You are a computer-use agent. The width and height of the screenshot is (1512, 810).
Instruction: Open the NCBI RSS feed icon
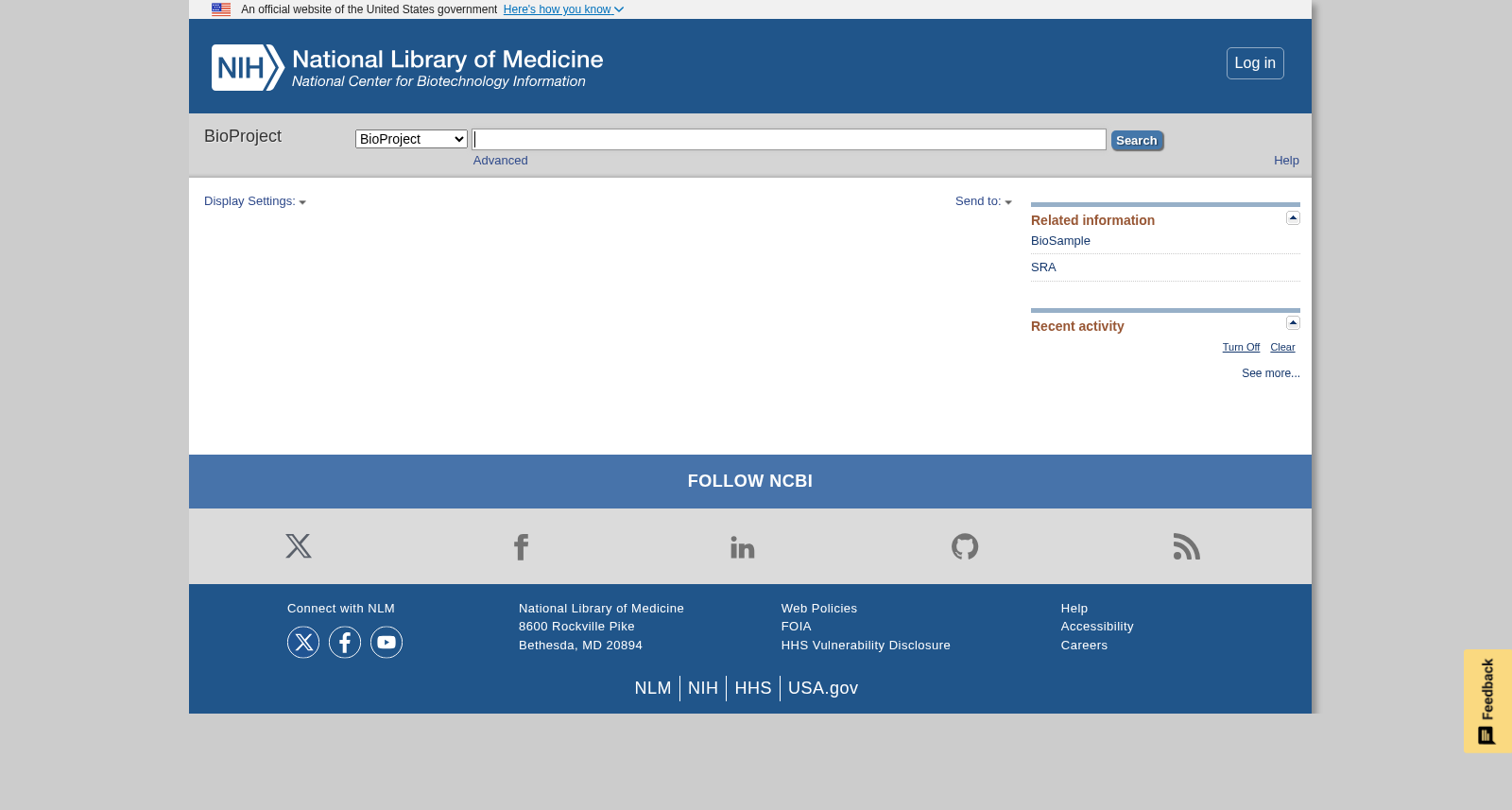click(x=1187, y=546)
